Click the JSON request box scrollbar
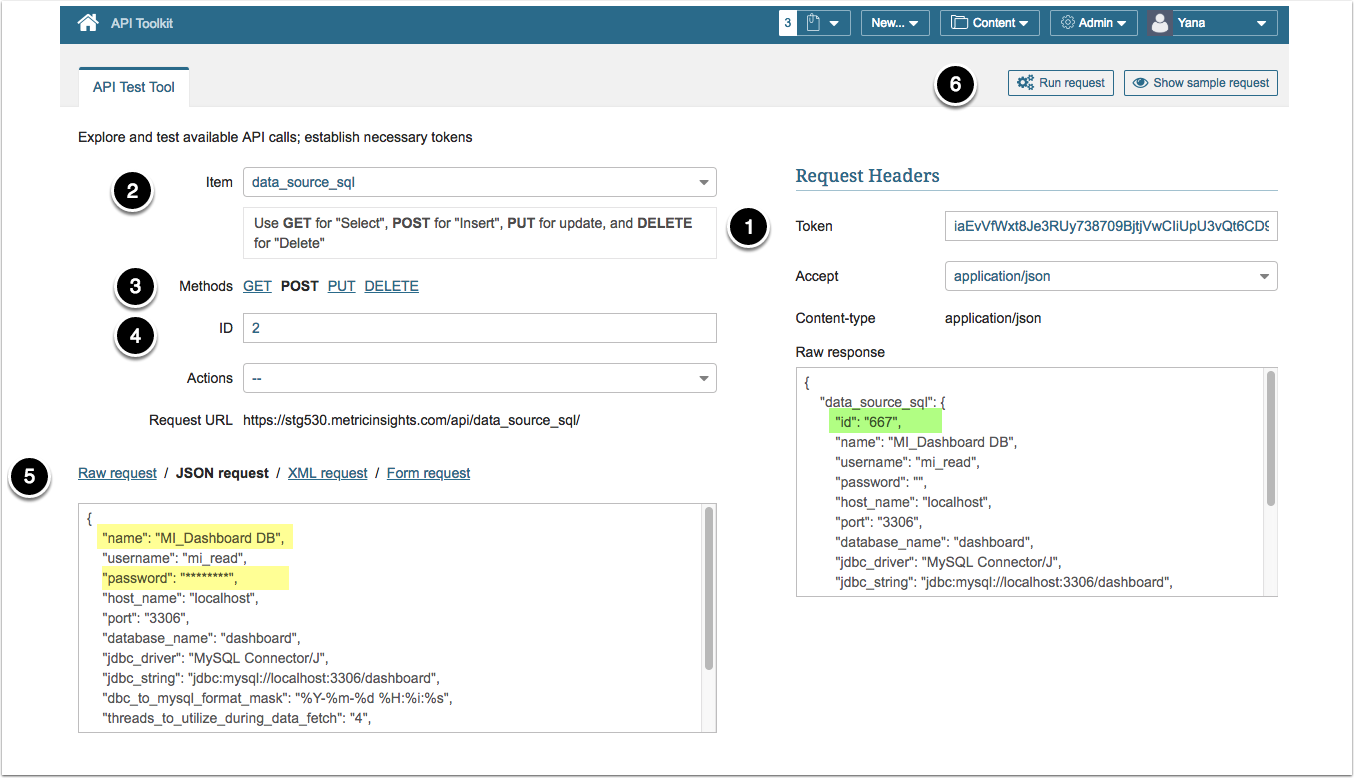The height and width of the screenshot is (778, 1354). (708, 590)
